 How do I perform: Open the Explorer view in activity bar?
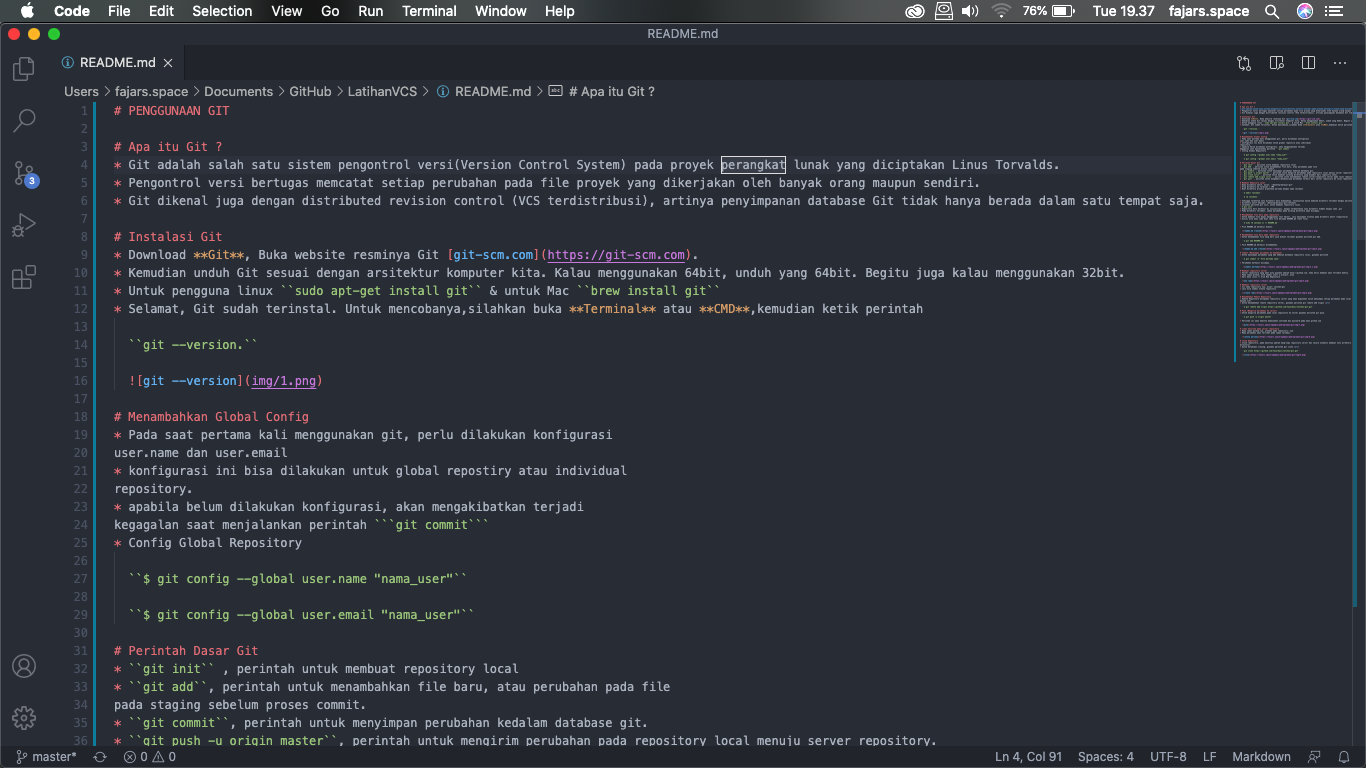pyautogui.click(x=24, y=69)
